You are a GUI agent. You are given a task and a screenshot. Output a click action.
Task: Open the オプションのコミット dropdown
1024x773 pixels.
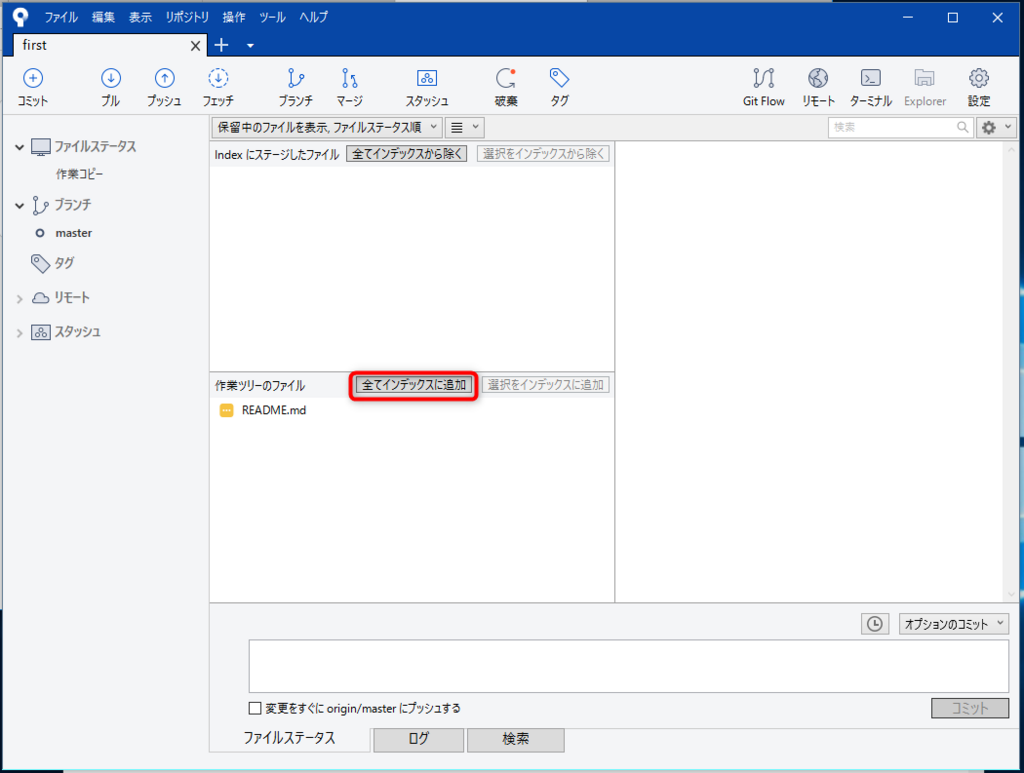click(x=953, y=624)
